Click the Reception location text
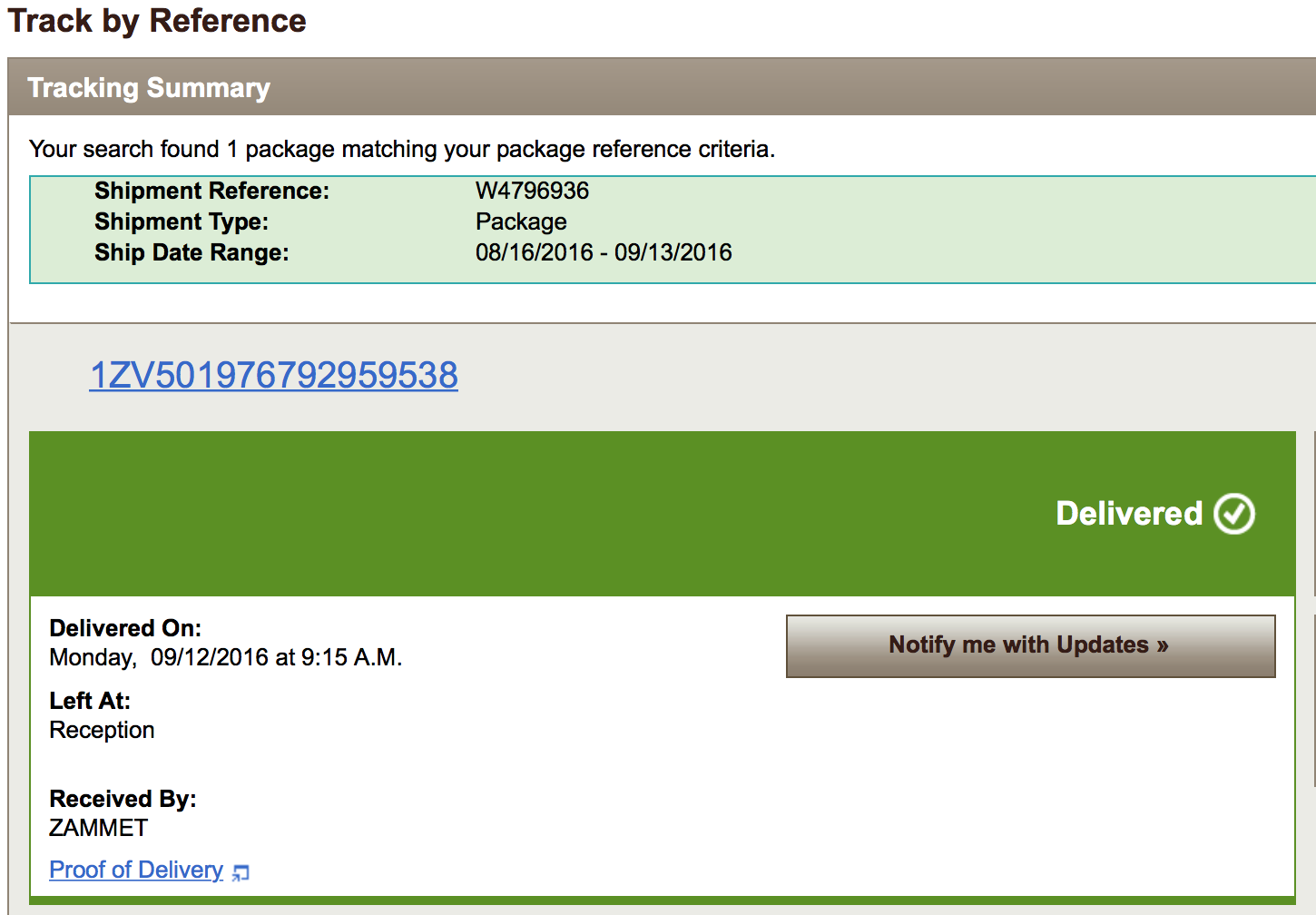The image size is (1316, 915). [x=102, y=730]
